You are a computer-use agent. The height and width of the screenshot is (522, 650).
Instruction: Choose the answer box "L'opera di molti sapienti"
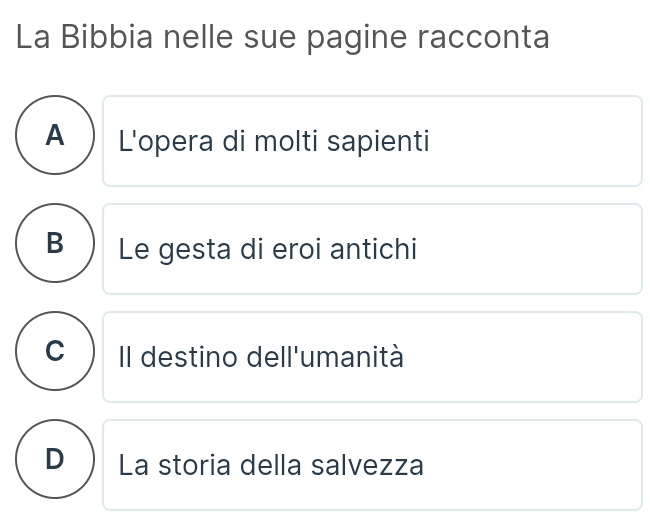coord(372,141)
